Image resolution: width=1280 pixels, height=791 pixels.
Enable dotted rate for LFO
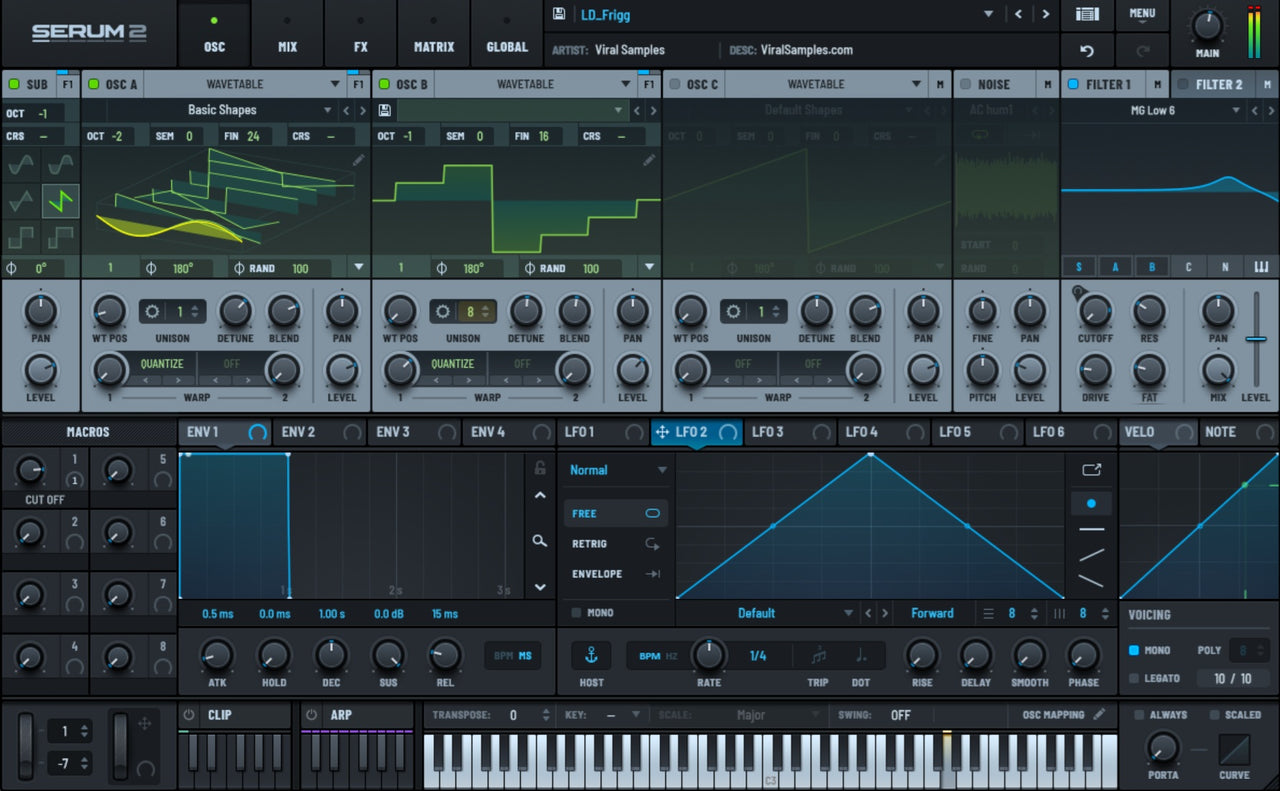click(x=861, y=656)
